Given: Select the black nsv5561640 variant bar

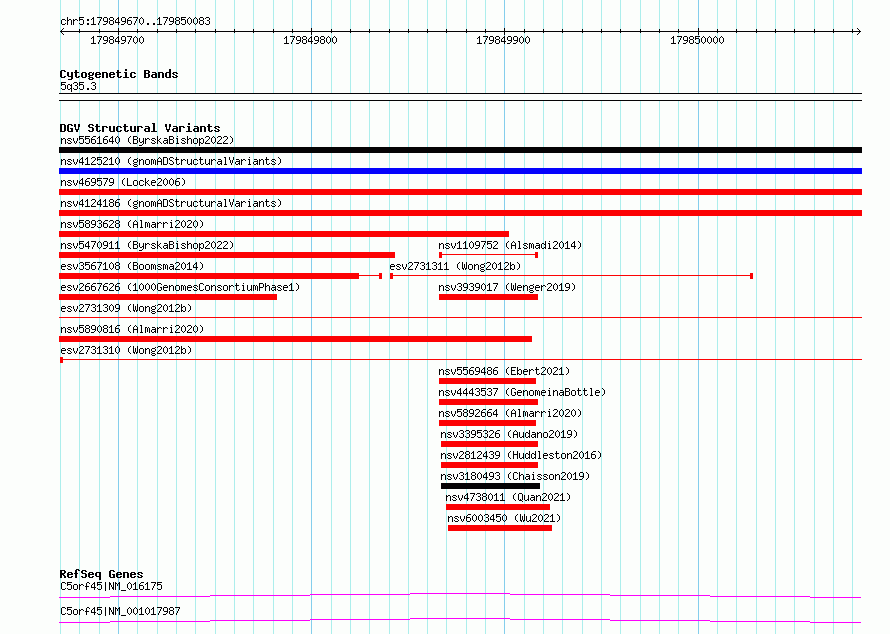Looking at the screenshot, I should [460, 150].
